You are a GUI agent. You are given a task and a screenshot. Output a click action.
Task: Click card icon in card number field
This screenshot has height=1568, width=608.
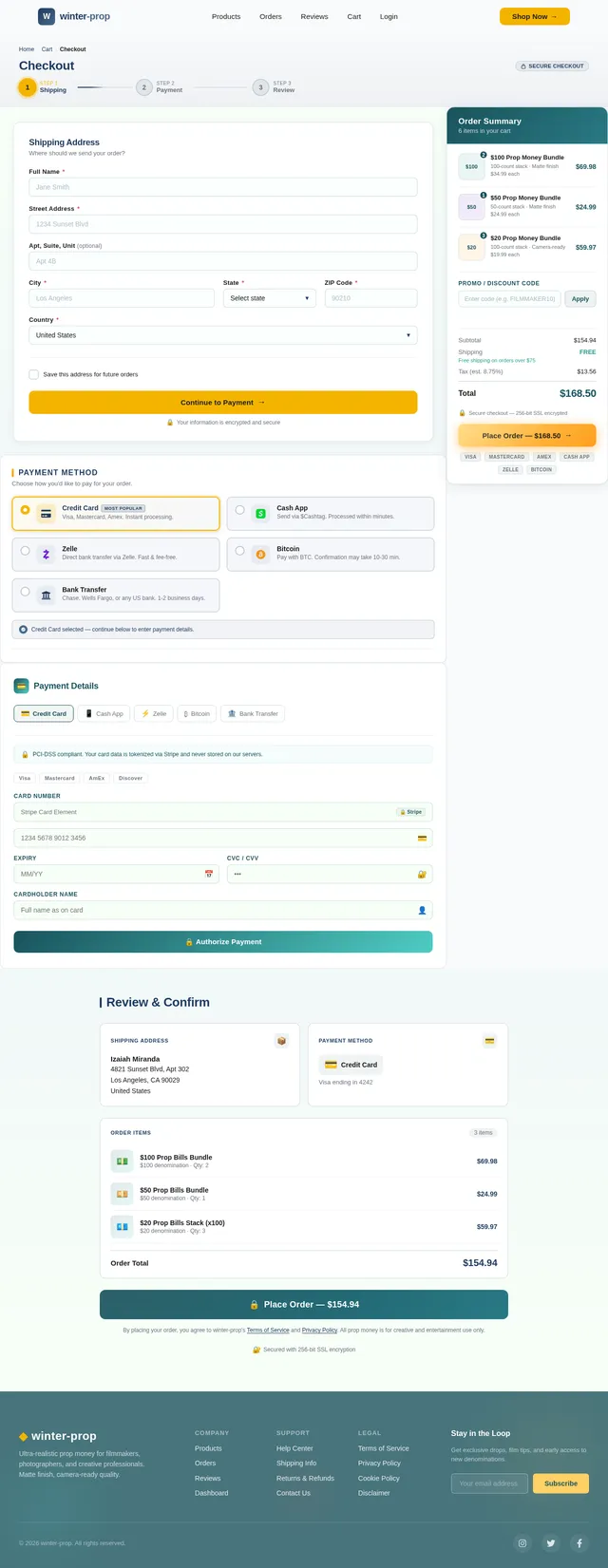tap(422, 838)
